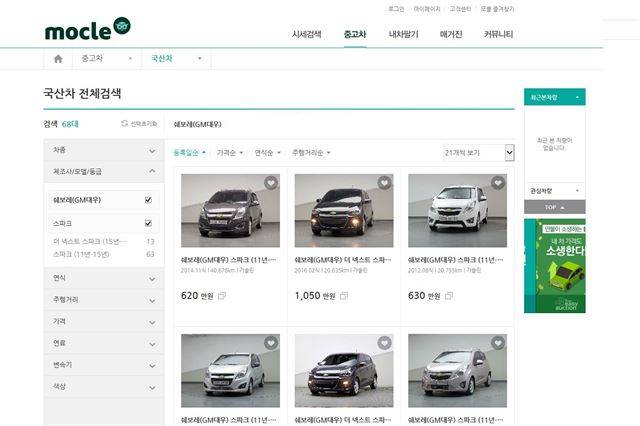Click compare icon next to 630만원 price

(449, 295)
